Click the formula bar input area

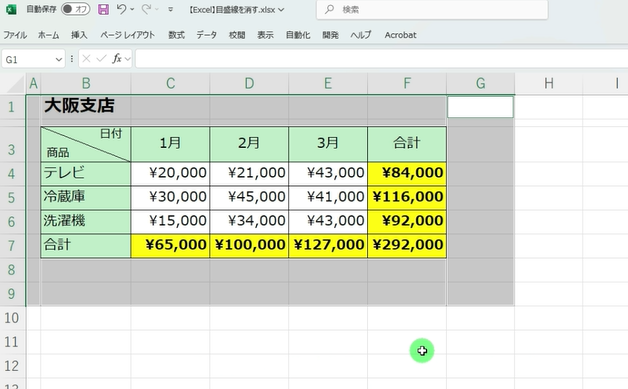tap(381, 59)
